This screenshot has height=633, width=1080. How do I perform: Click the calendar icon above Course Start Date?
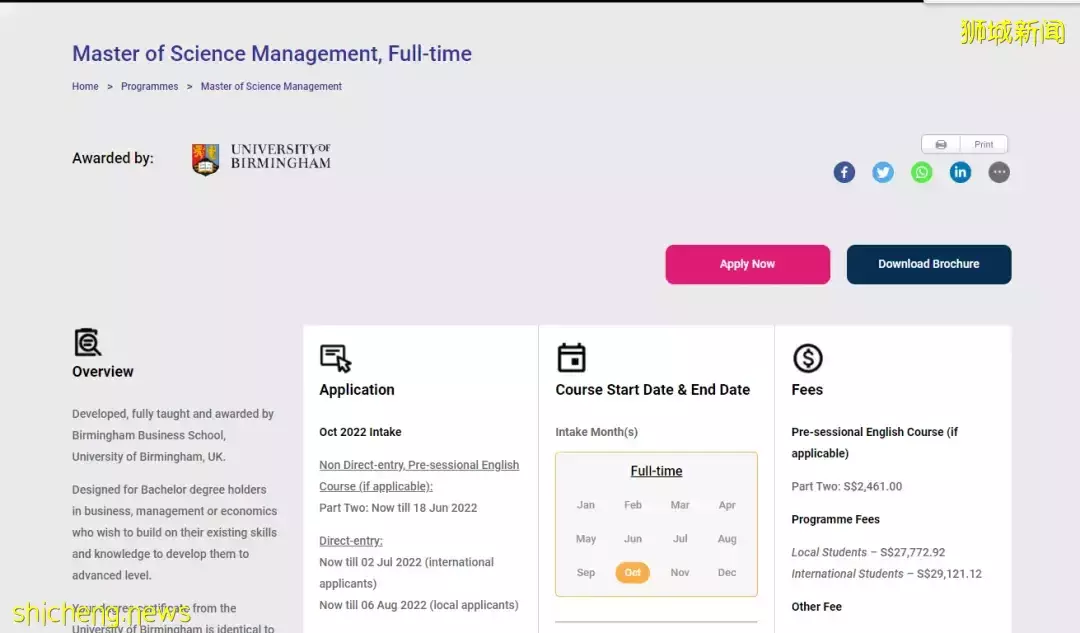(x=571, y=358)
